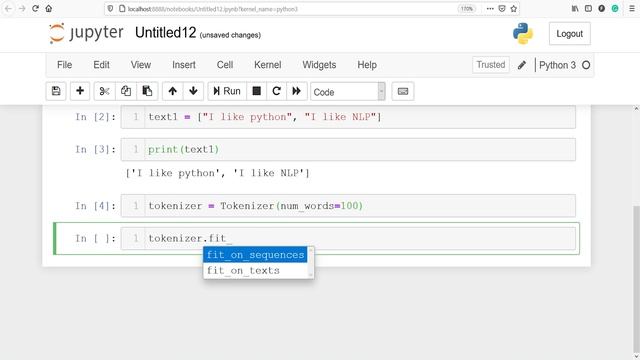Reload the page in the browser
This screenshot has height=360, width=640.
(36, 9)
